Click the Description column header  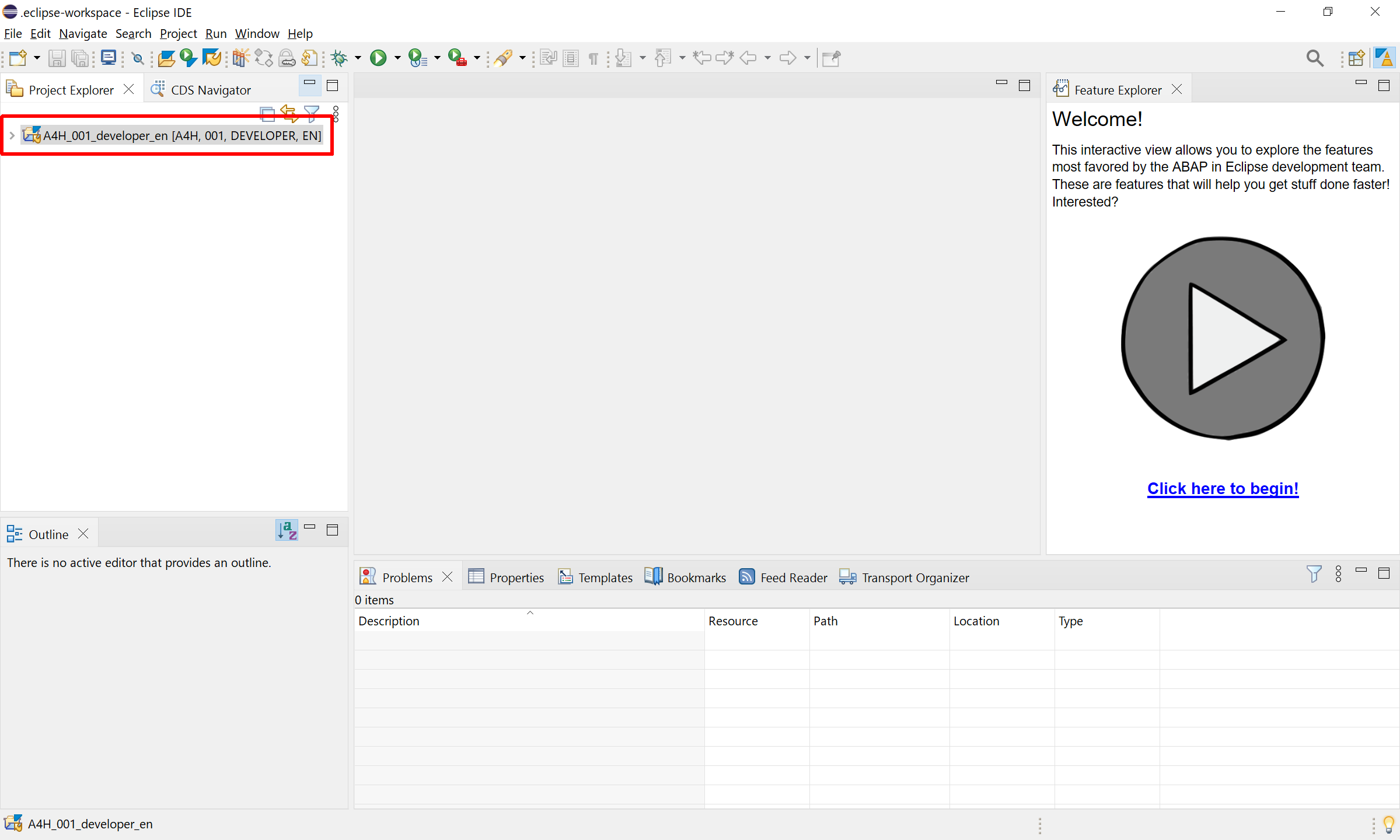pyautogui.click(x=389, y=621)
